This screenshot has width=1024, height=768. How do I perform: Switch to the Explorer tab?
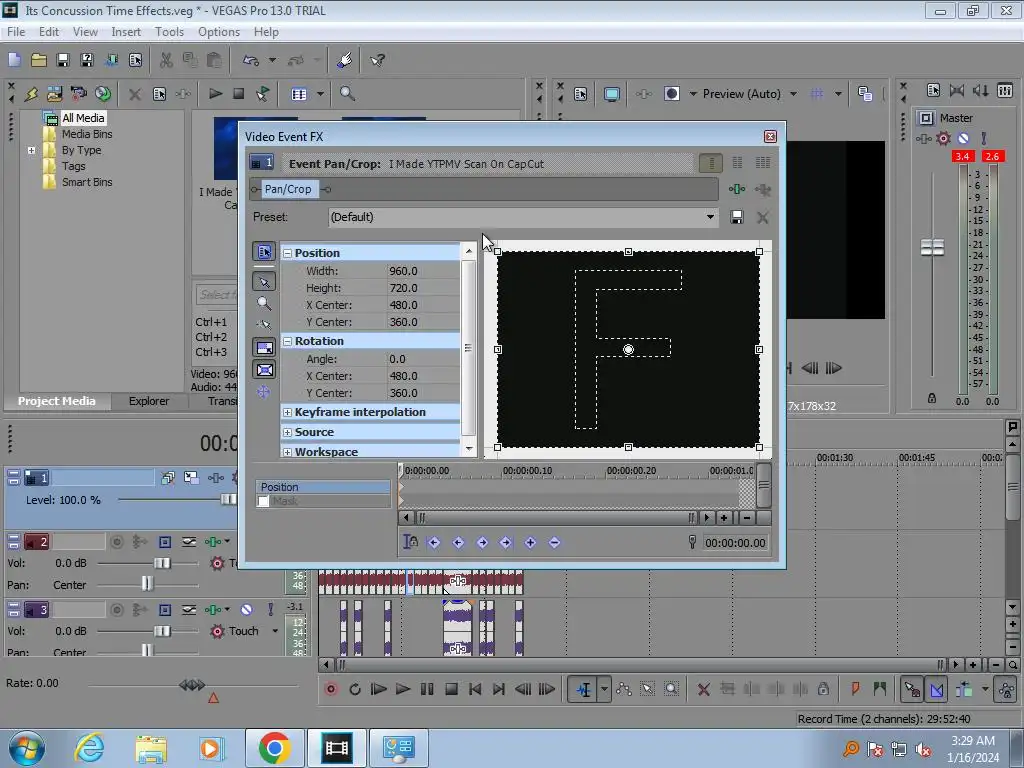point(148,401)
